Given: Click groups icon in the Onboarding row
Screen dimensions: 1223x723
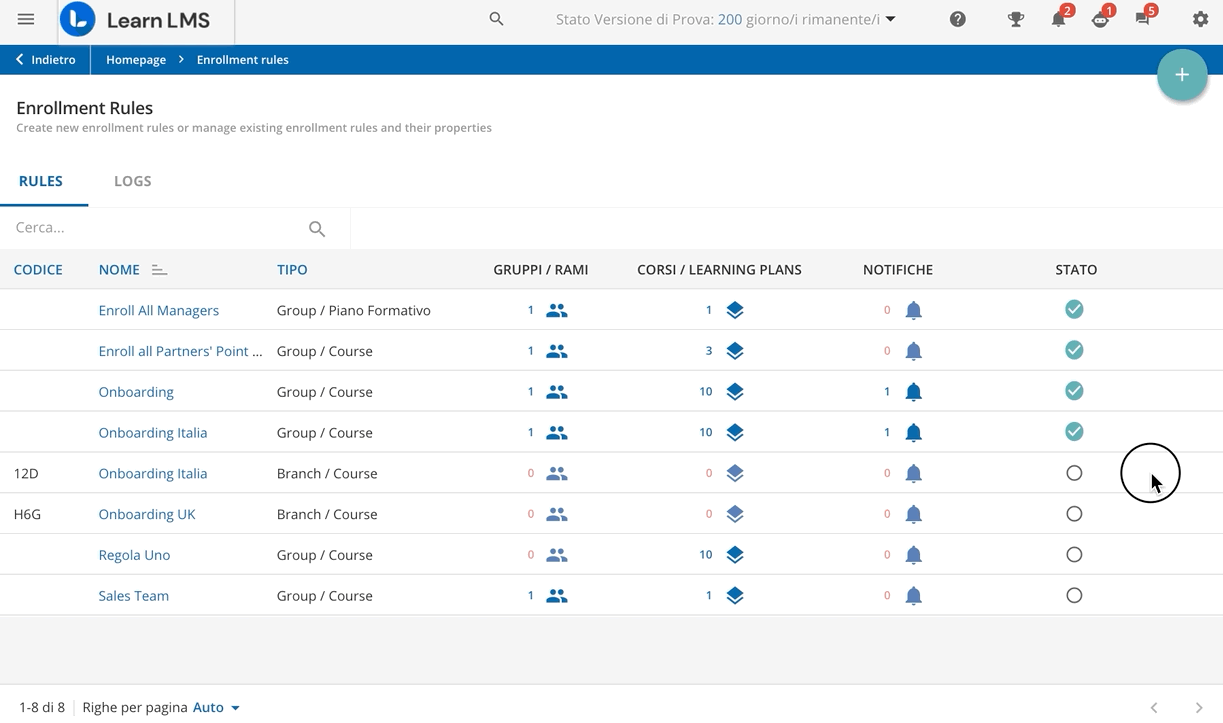Looking at the screenshot, I should [557, 392].
